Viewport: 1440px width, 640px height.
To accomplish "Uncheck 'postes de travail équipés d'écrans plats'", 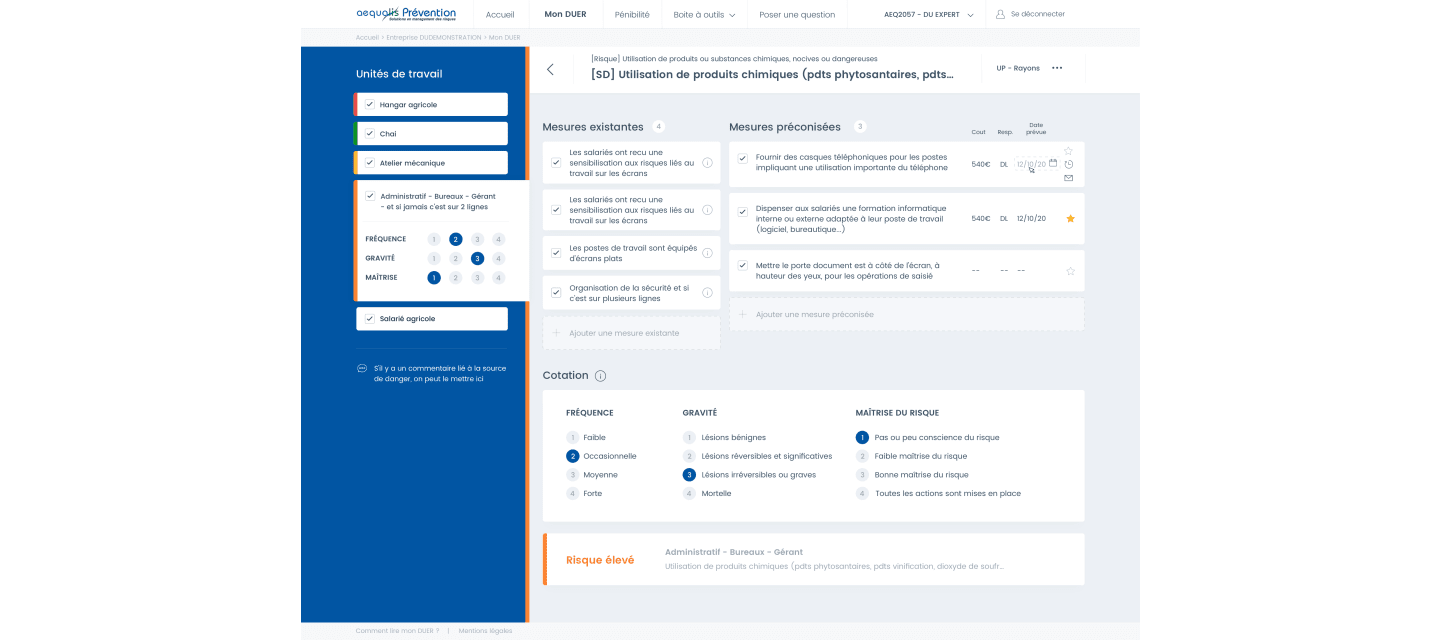I will (x=556, y=253).
